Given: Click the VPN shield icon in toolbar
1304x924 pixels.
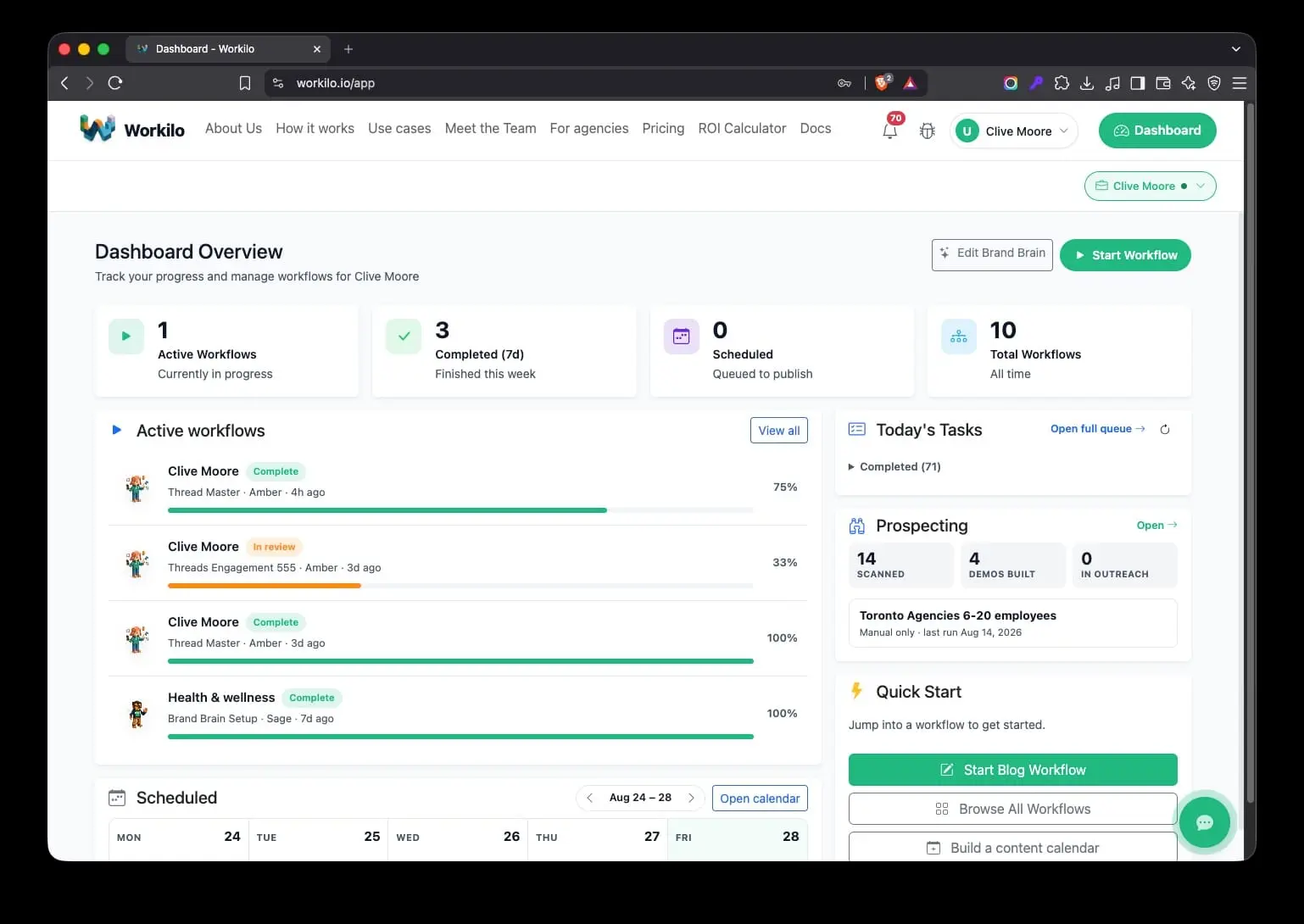Looking at the screenshot, I should [x=1214, y=83].
